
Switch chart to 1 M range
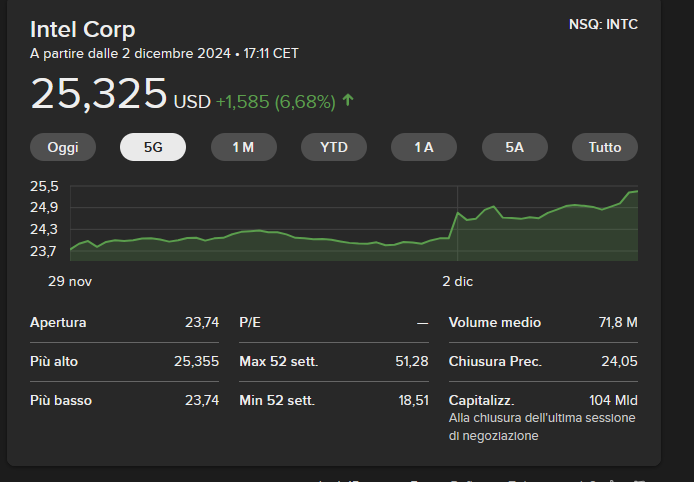243,147
